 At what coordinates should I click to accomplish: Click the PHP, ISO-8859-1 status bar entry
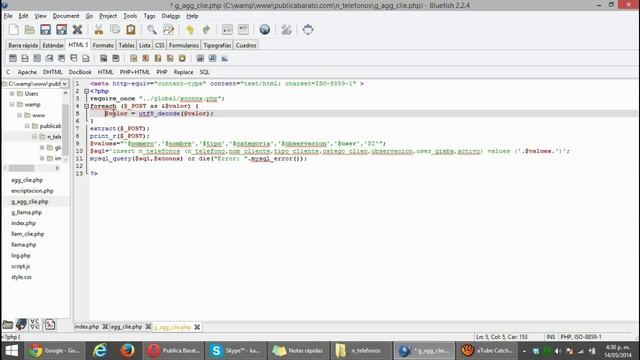[x=581, y=337]
